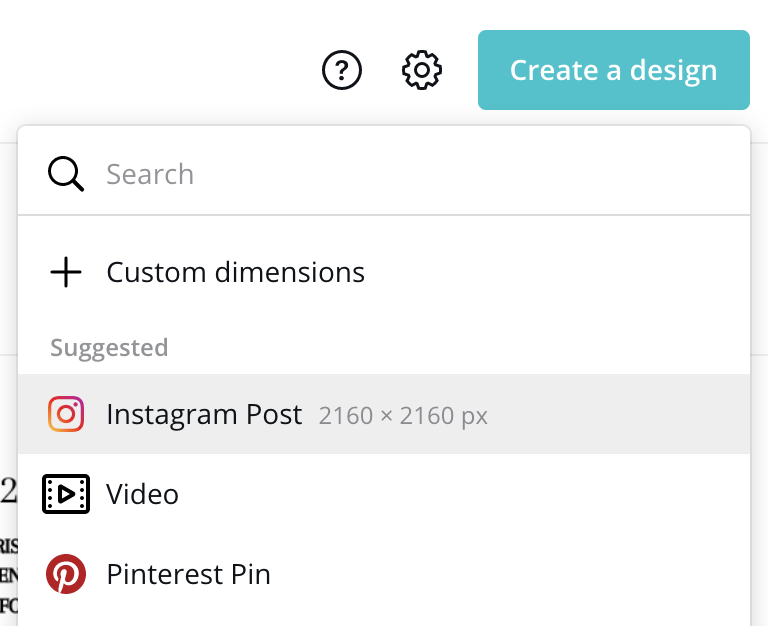Viewport: 768px width, 626px height.
Task: Click the Search placeholder text
Action: click(x=150, y=174)
